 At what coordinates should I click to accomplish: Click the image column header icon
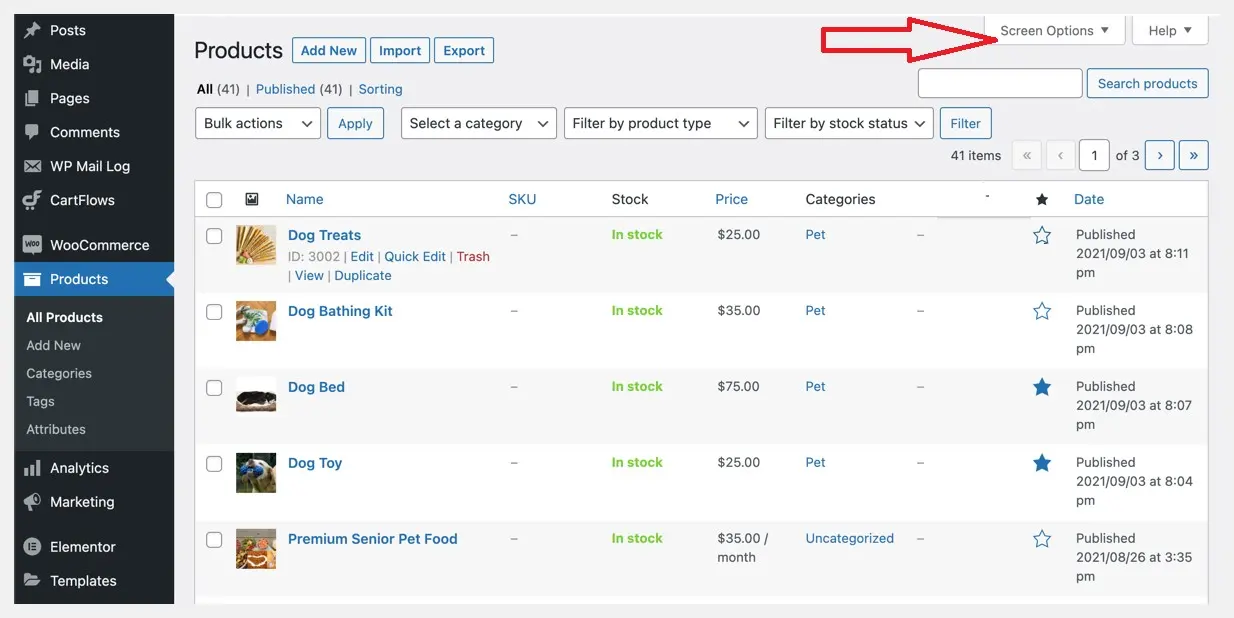point(252,200)
